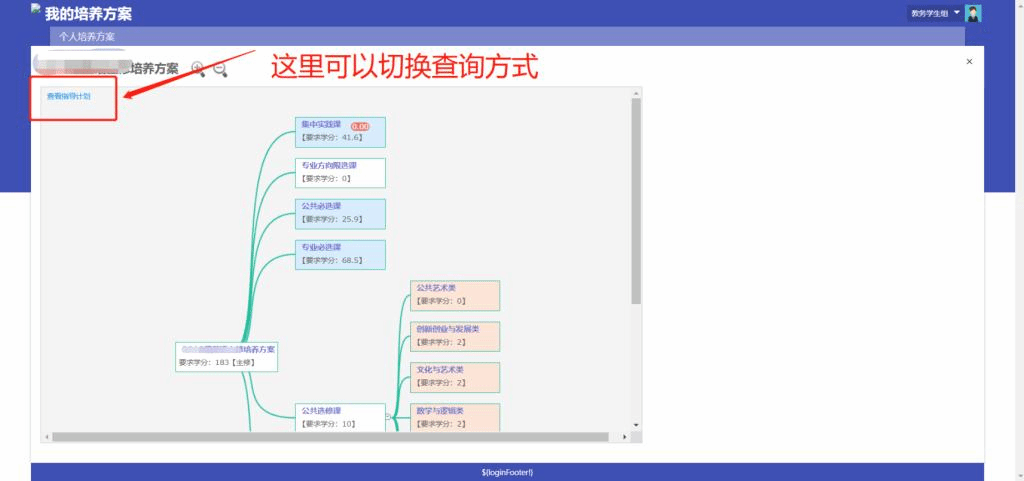Click the horizontal scrollbar thumb in diagram

point(332,437)
